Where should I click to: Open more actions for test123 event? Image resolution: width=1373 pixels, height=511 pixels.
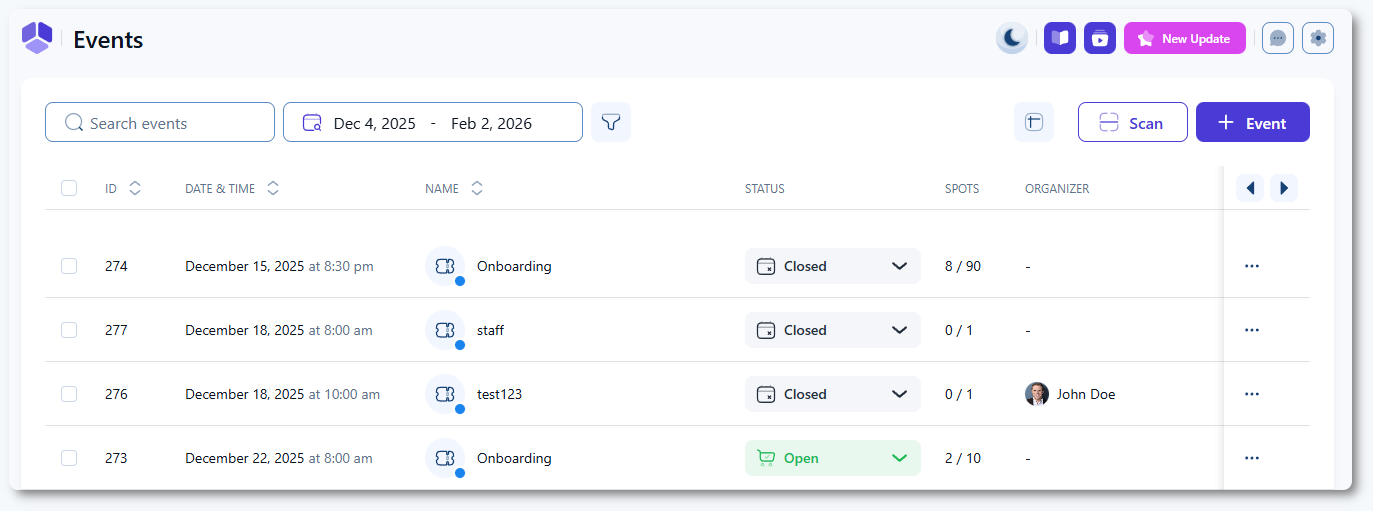point(1251,394)
